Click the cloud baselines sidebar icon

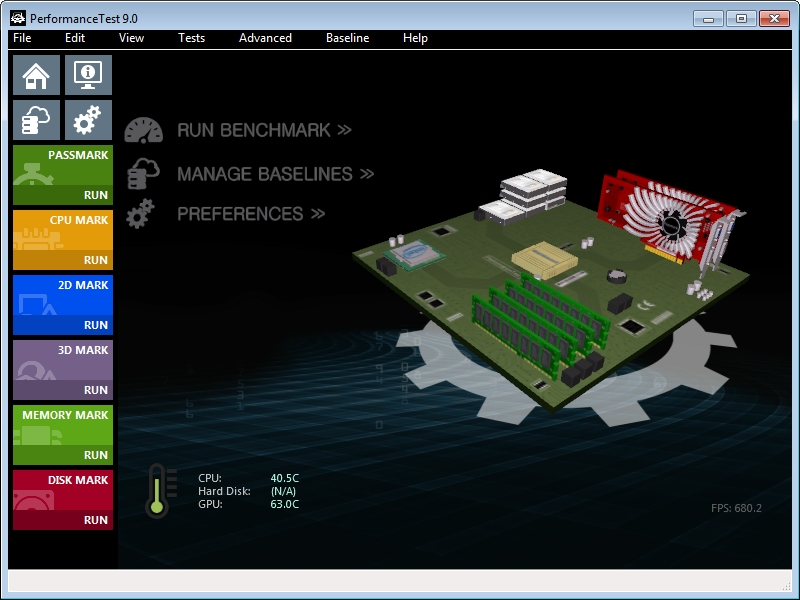coord(36,120)
